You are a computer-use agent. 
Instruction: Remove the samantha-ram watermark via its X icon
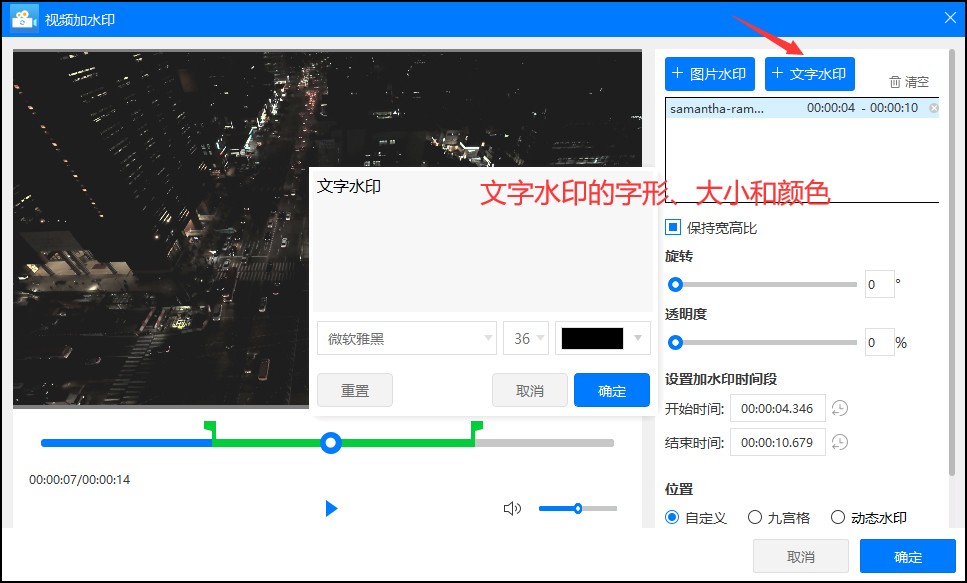click(x=932, y=108)
